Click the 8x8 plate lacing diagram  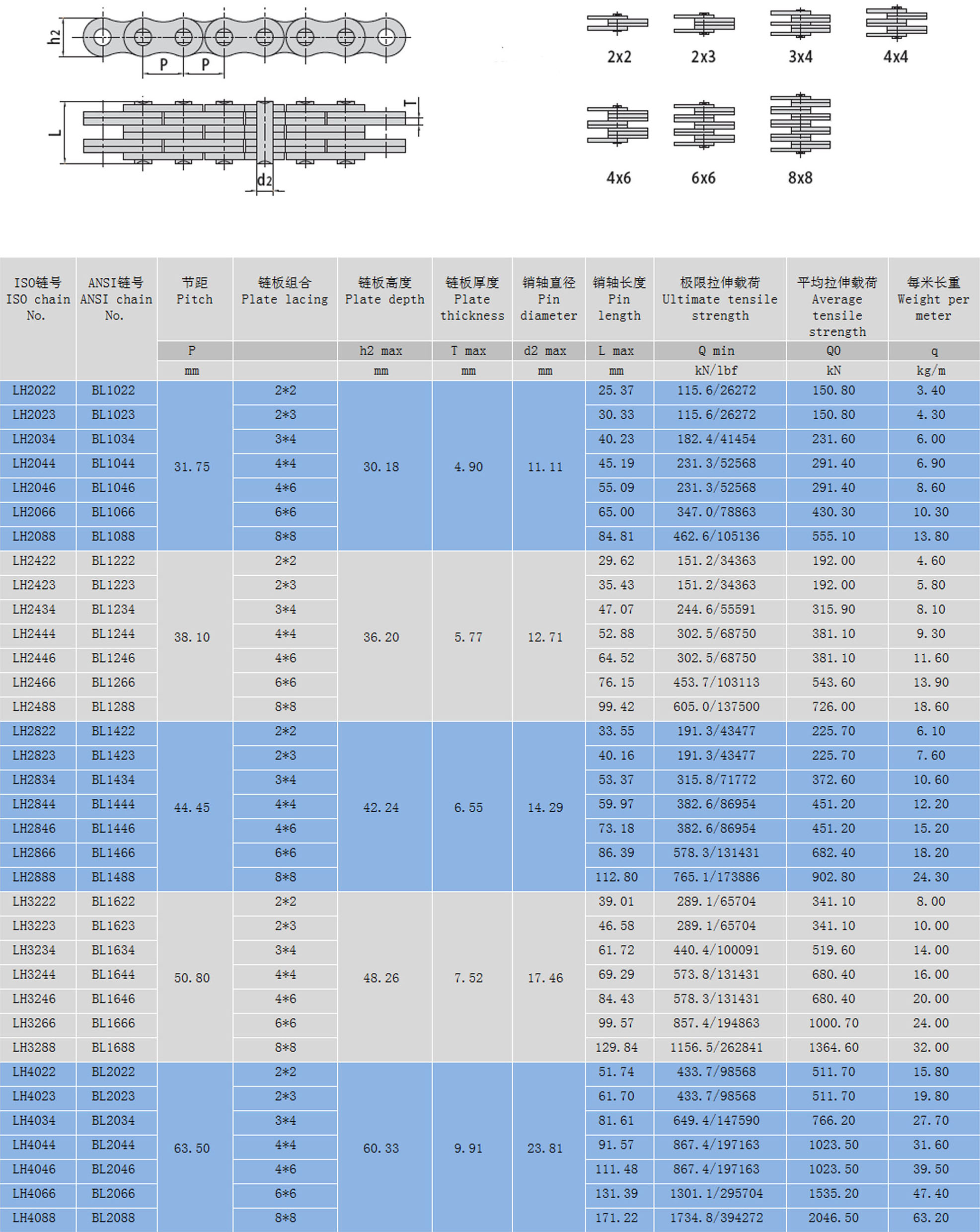[x=800, y=125]
